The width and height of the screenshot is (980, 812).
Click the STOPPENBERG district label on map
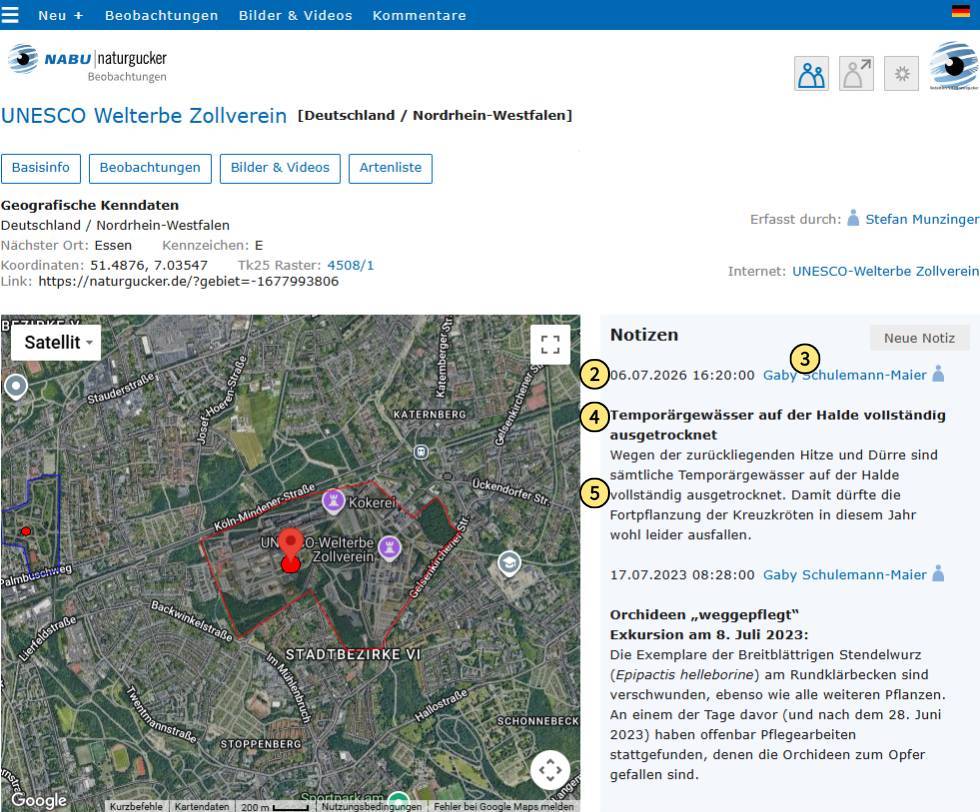(x=261, y=744)
